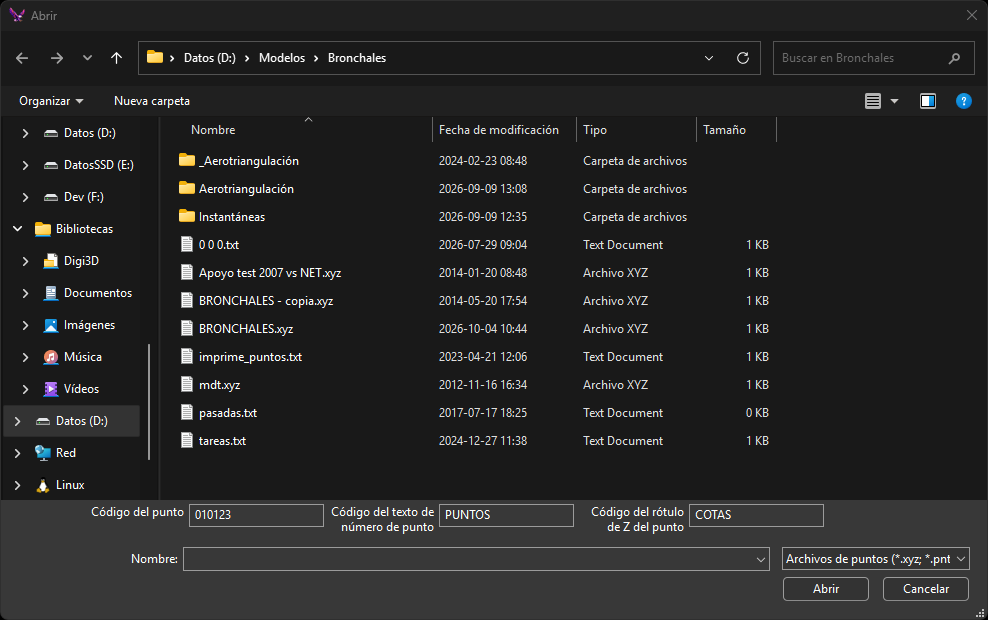Click the Red network icon
Viewport: 988px width, 620px height.
(x=43, y=453)
